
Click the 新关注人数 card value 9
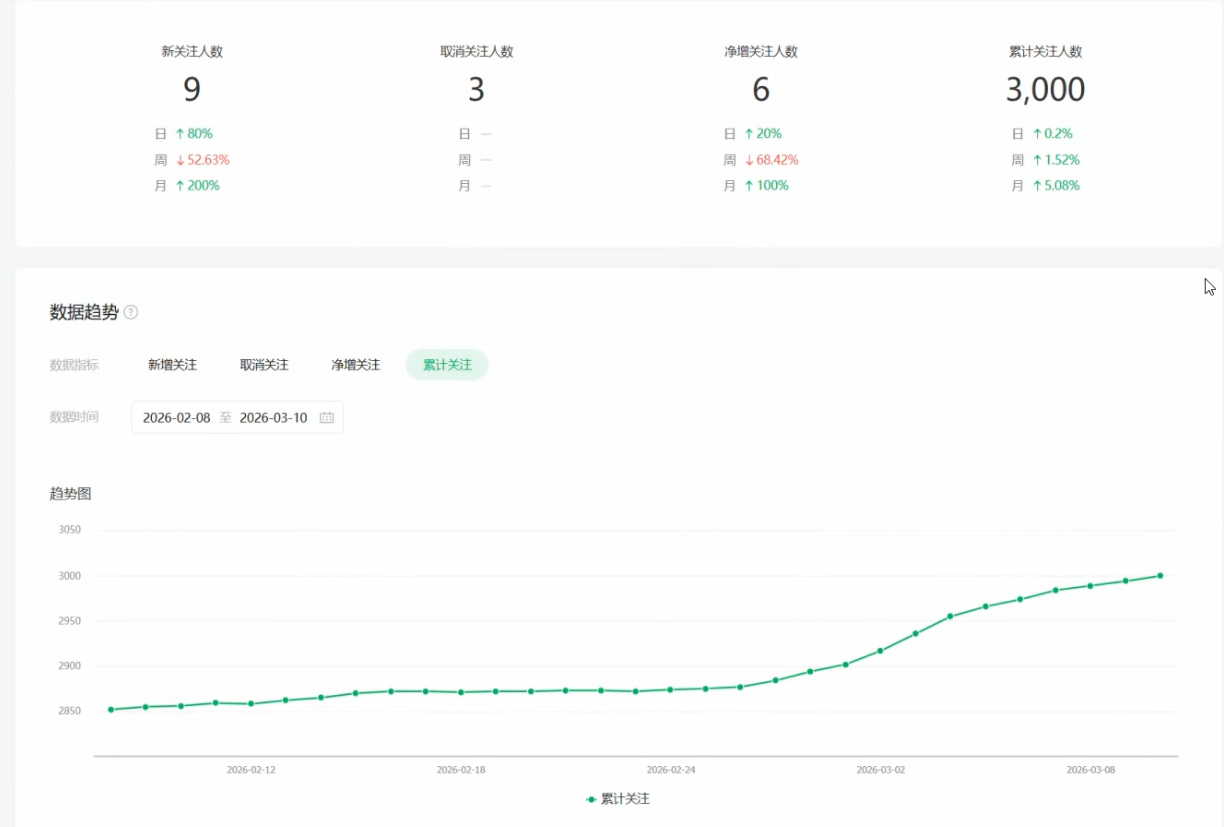pyautogui.click(x=191, y=90)
